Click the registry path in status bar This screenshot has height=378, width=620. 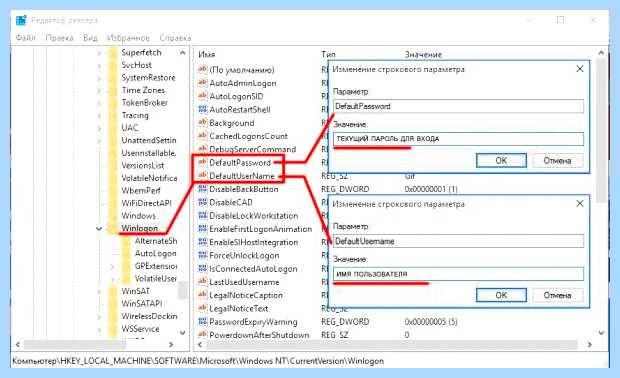coord(198,361)
